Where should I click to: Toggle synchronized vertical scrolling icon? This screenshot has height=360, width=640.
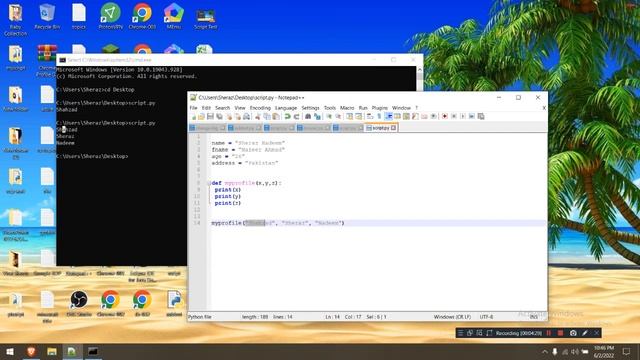(x=350, y=116)
